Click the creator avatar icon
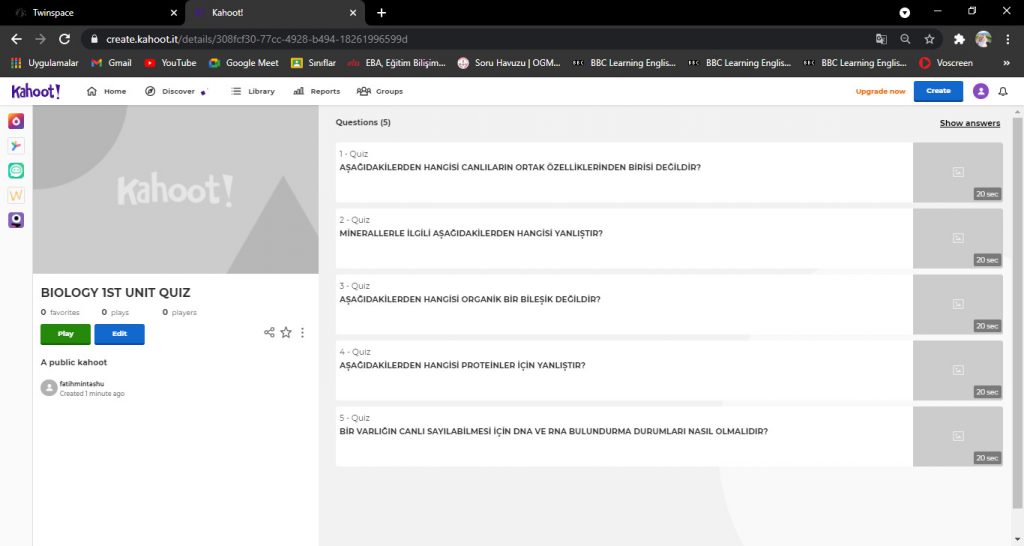 (x=49, y=388)
